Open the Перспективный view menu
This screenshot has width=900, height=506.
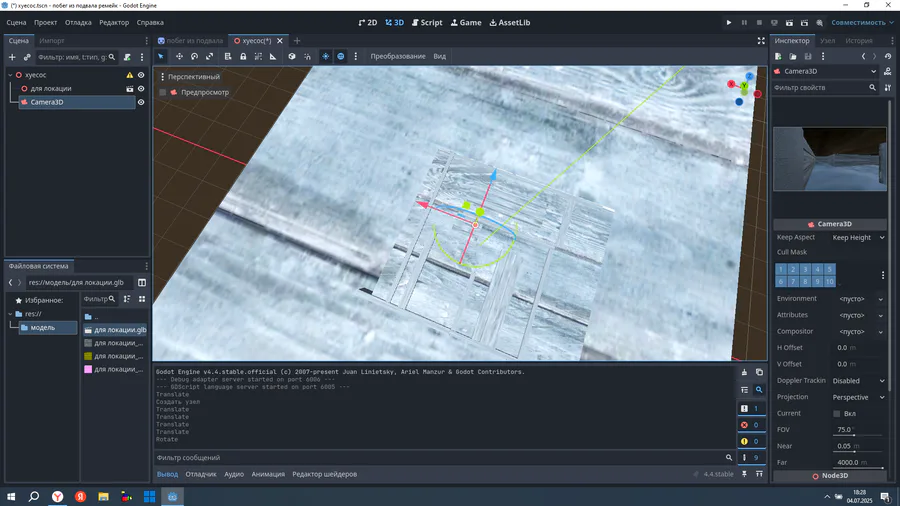pos(190,77)
